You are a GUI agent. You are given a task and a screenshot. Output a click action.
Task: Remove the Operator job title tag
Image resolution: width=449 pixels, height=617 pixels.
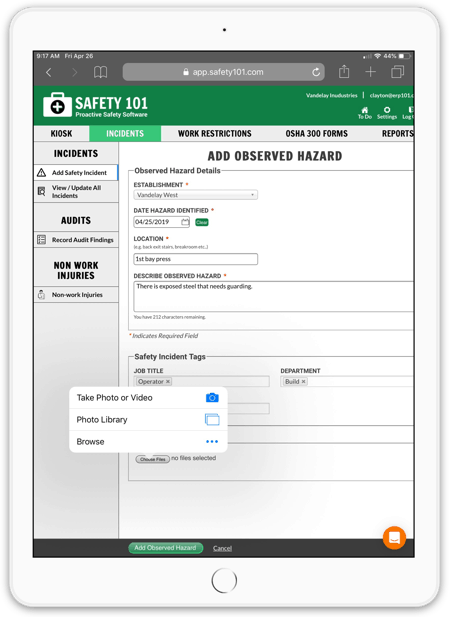(x=168, y=381)
